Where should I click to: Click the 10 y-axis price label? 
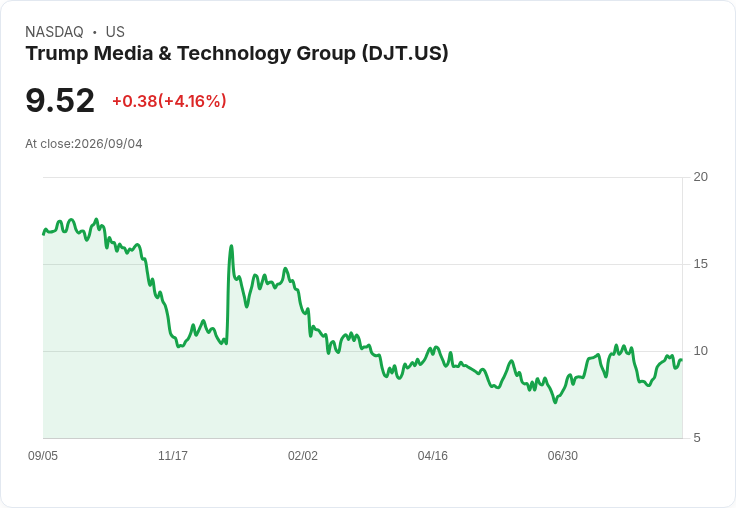pos(700,351)
